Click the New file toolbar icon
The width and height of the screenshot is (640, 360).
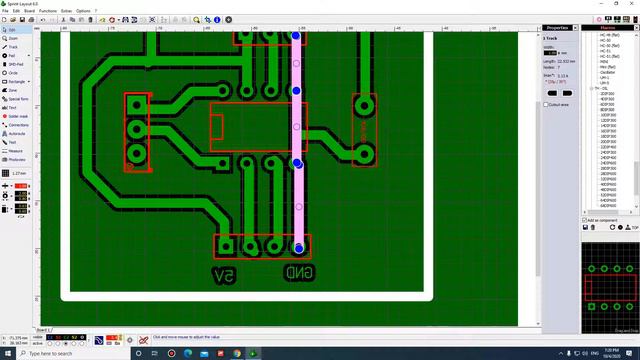[x=4, y=20]
